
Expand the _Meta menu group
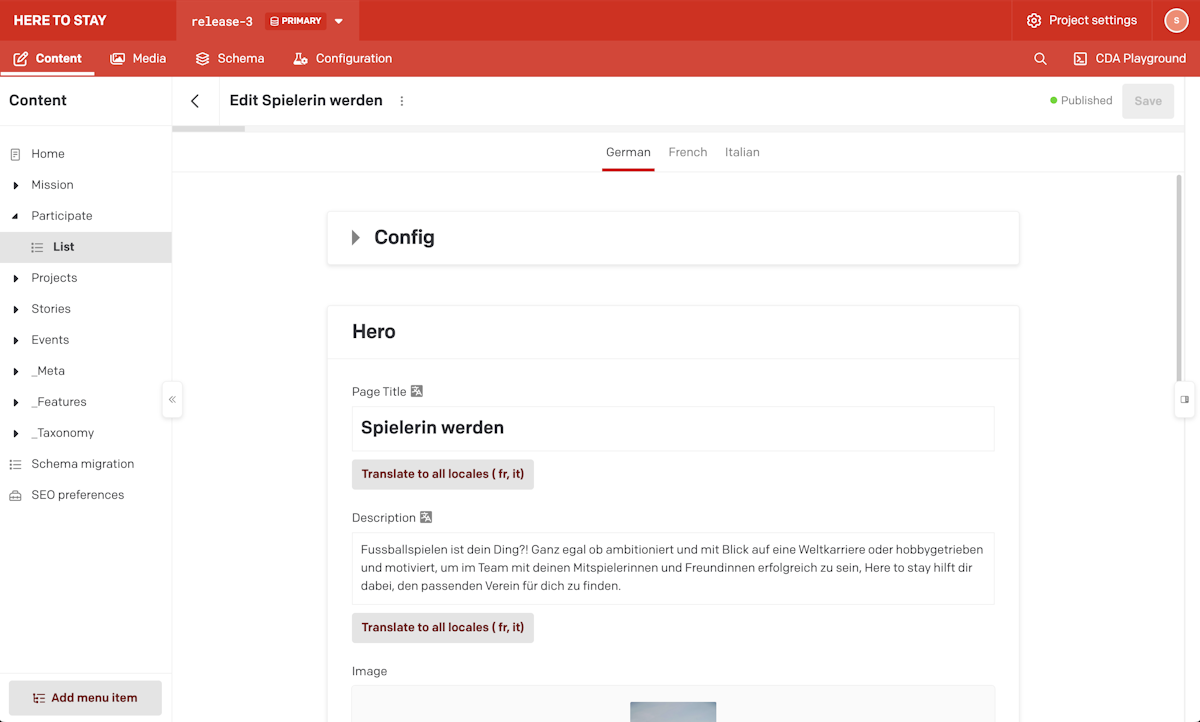tap(15, 371)
